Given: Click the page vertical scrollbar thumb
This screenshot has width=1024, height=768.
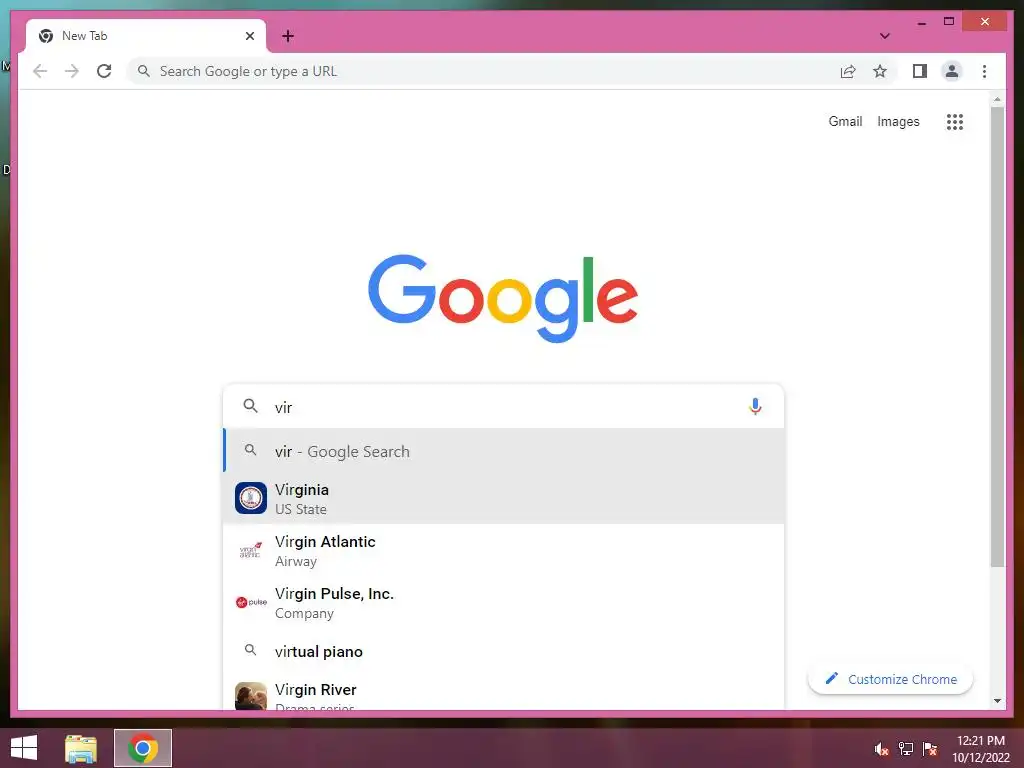Looking at the screenshot, I should pos(997,336).
